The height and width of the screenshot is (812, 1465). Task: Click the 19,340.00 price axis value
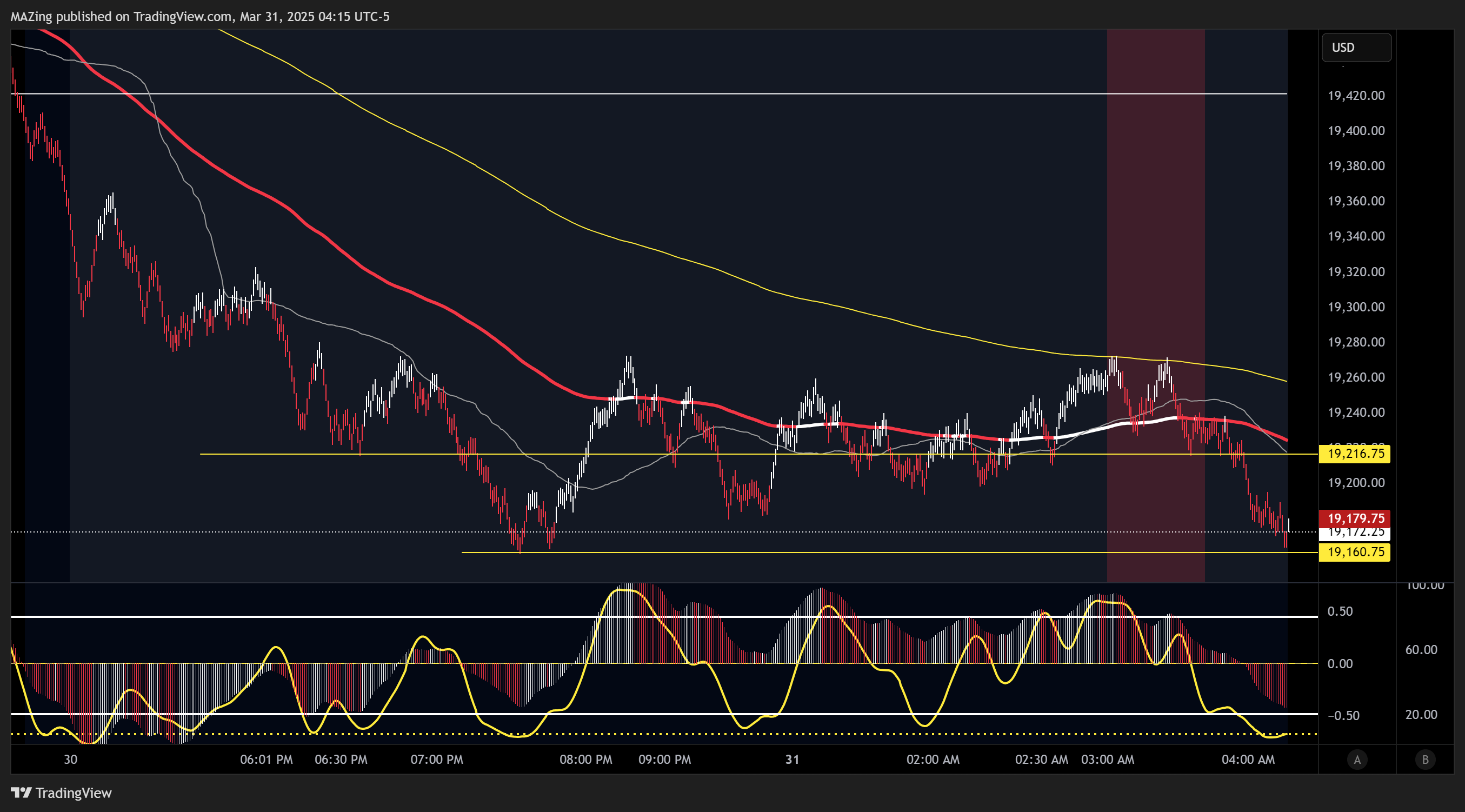pos(1356,236)
